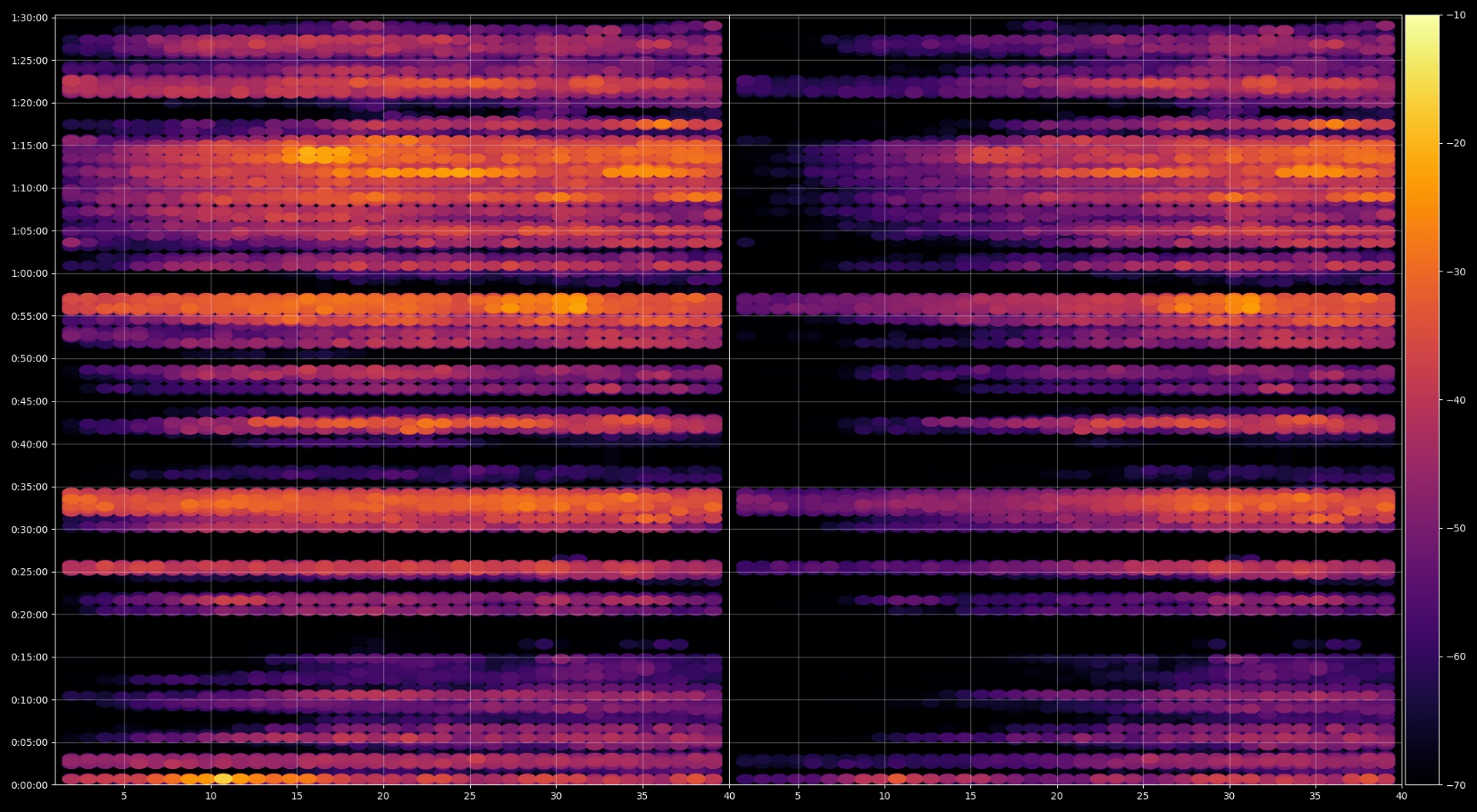This screenshot has height=812, width=1477.
Task: Click x-axis label 20 of the left heatmap
Action: coord(383,797)
